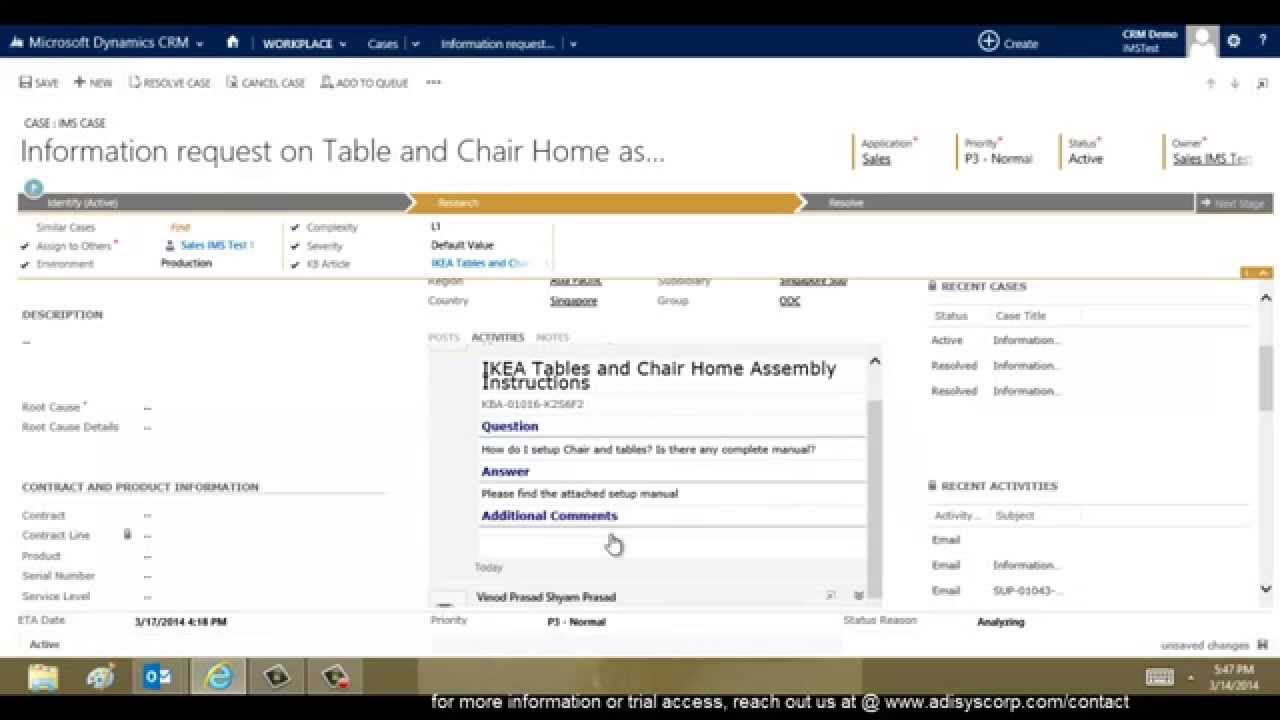Screen dimensions: 1280x720
Task: Switch to the POSTS tab
Action: click(x=444, y=337)
